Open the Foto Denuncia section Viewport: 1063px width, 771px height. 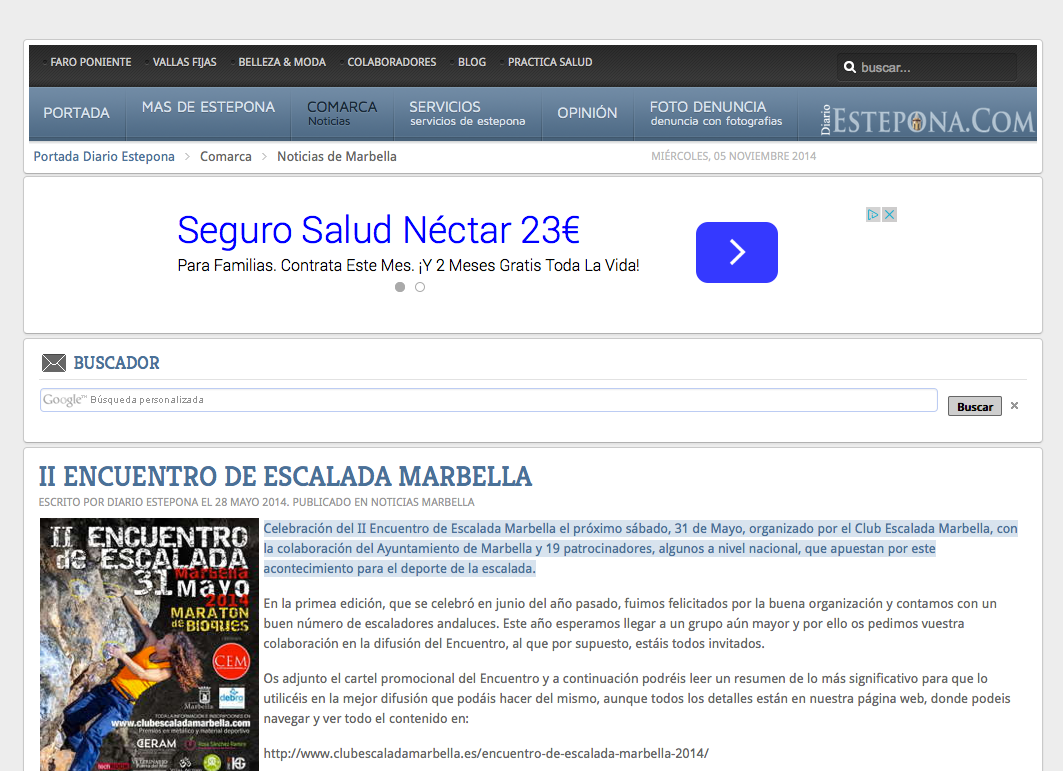[716, 113]
